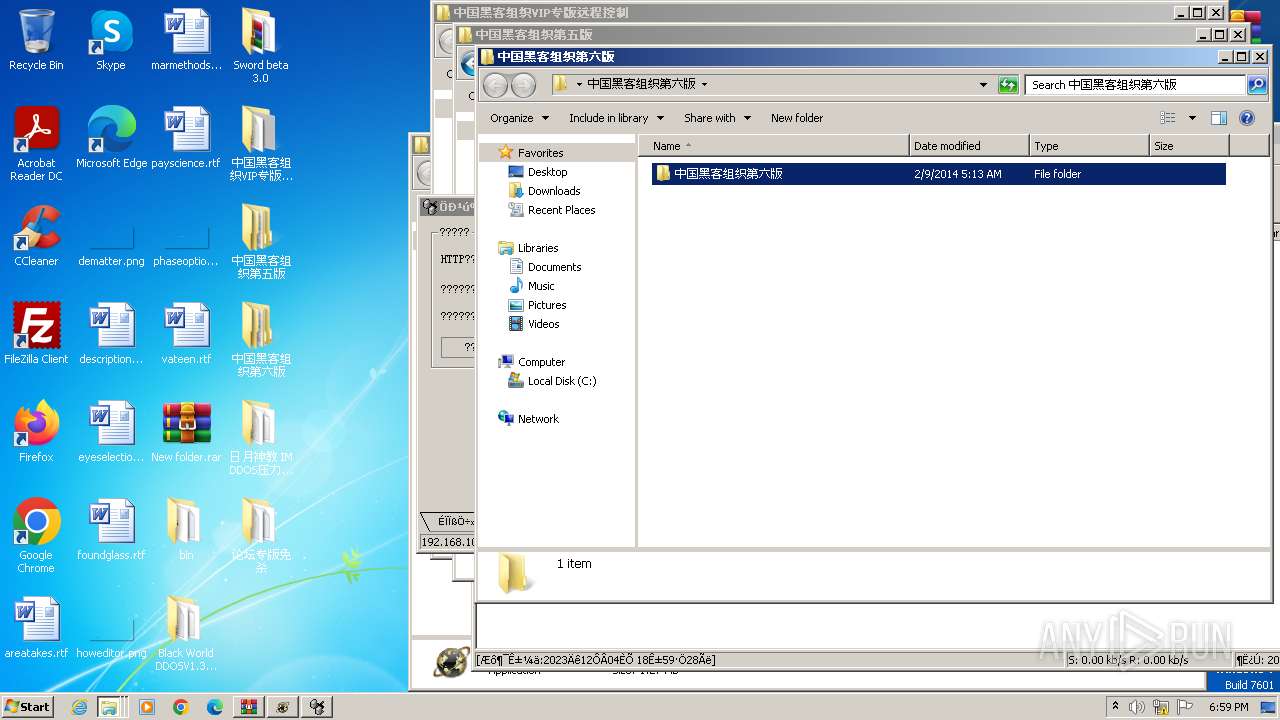Select Recent Places in navigation pane
Image resolution: width=1280 pixels, height=720 pixels.
click(561, 210)
